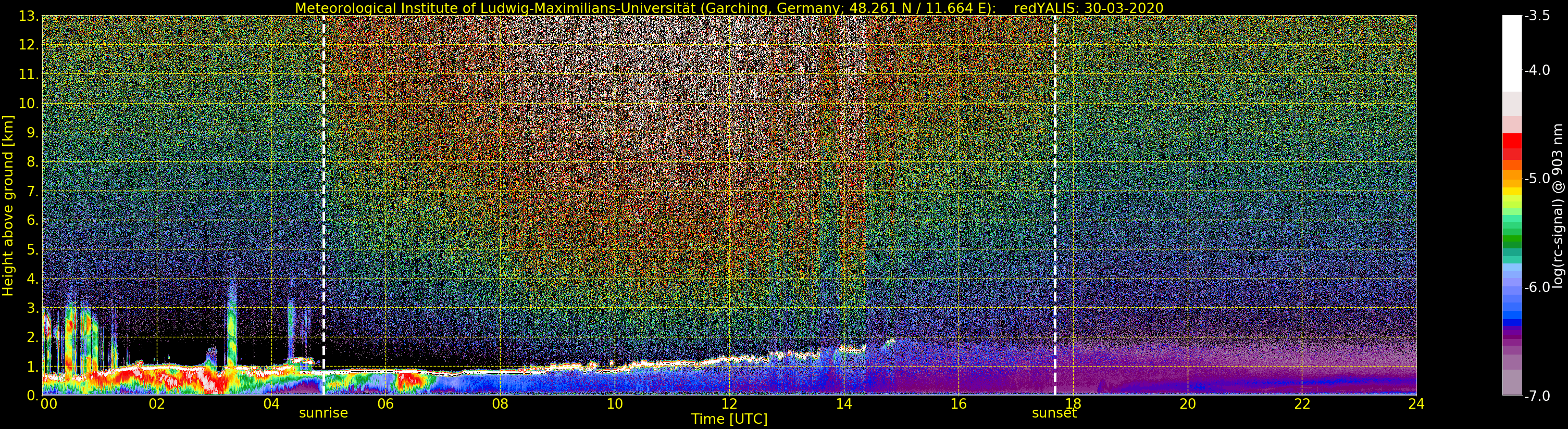Click the "6." height axis tick label
Viewport: 1568px width, 429px height.
pyautogui.click(x=32, y=220)
